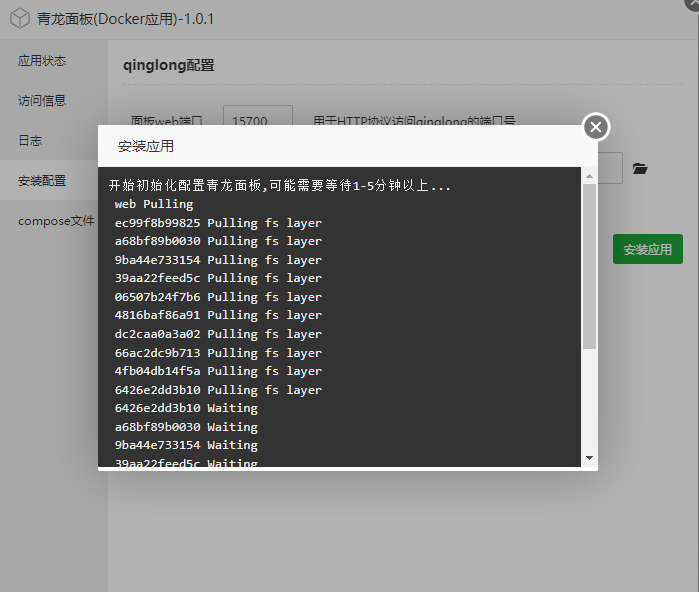Click log line 'ec99f8b99825 Pulling fs layer'
Image resolution: width=699 pixels, height=592 pixels.
218,223
